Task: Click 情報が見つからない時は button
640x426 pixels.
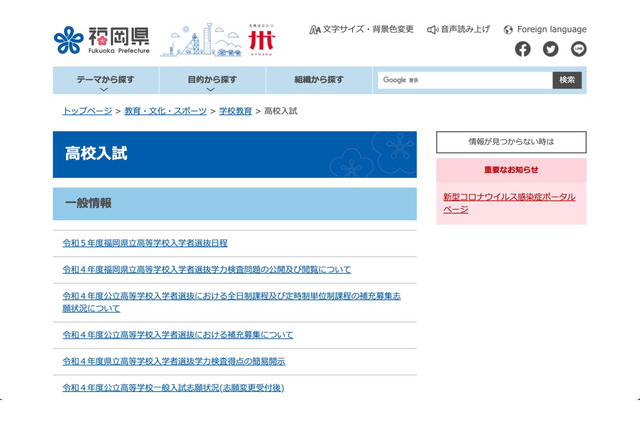Action: [x=511, y=142]
